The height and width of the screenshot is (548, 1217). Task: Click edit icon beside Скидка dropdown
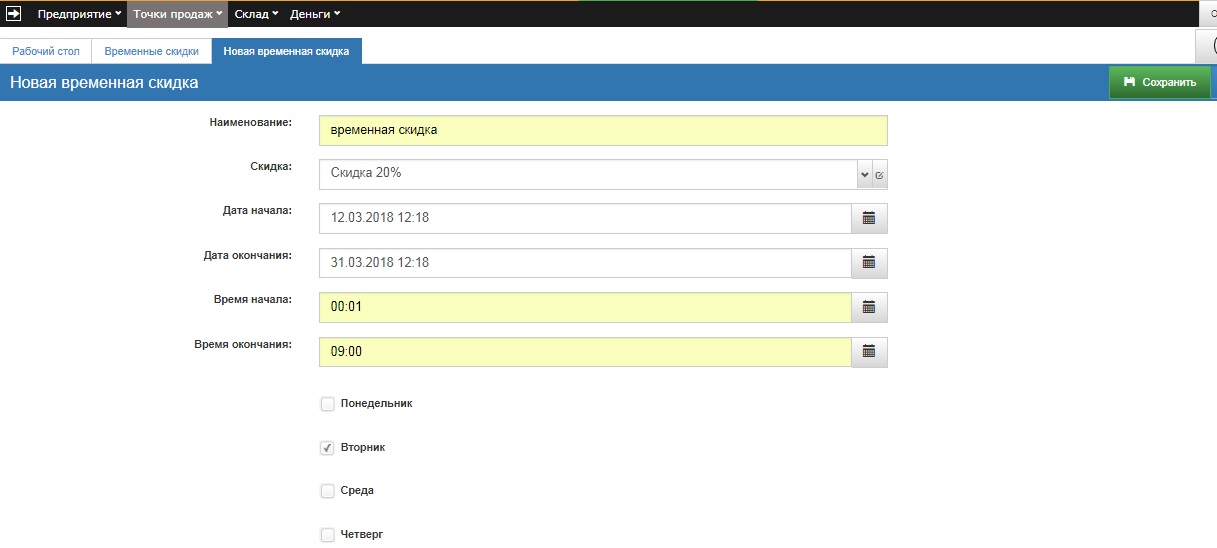coord(880,174)
